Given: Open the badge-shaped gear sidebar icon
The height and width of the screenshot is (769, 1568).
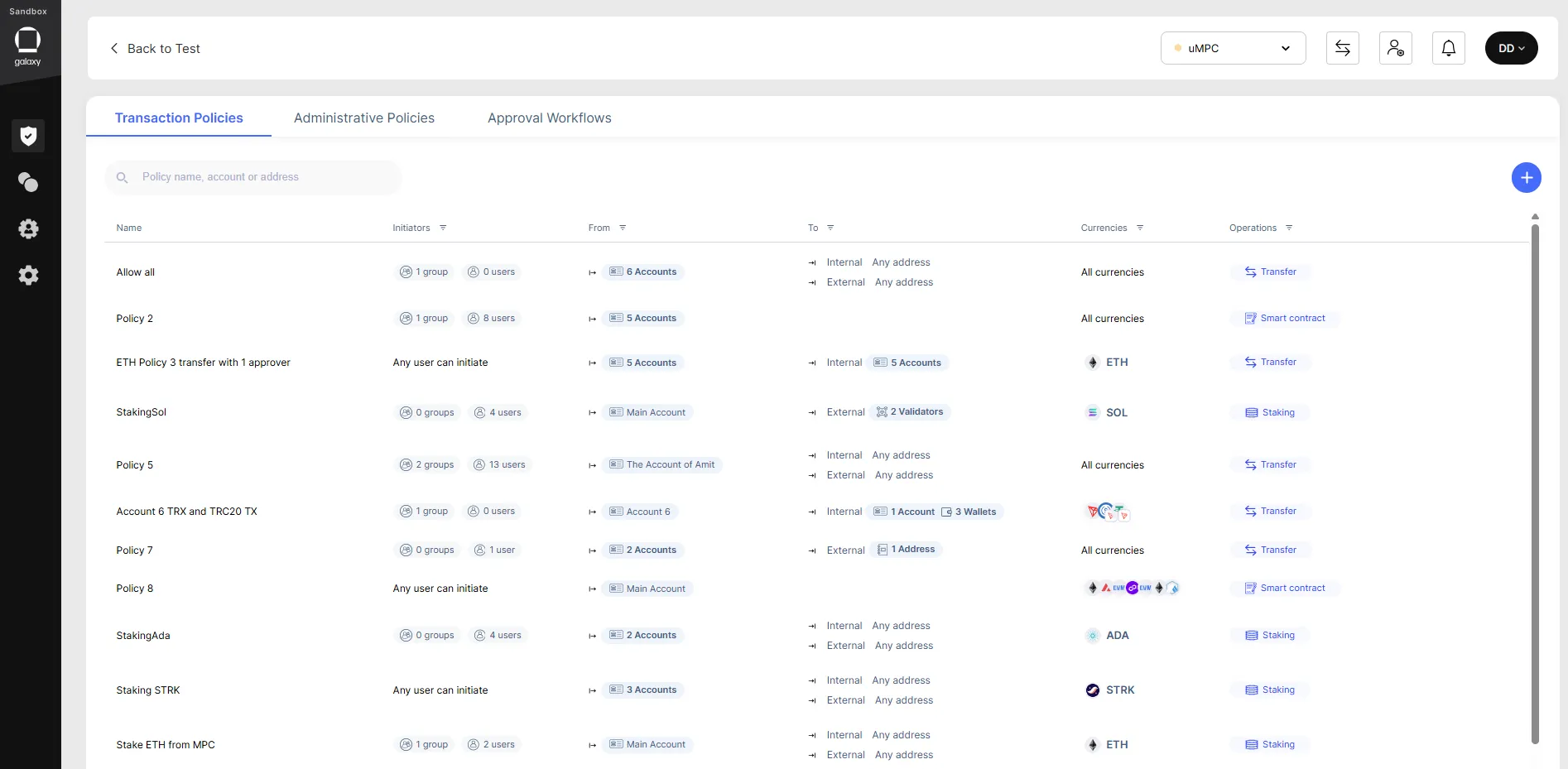Looking at the screenshot, I should tap(28, 228).
